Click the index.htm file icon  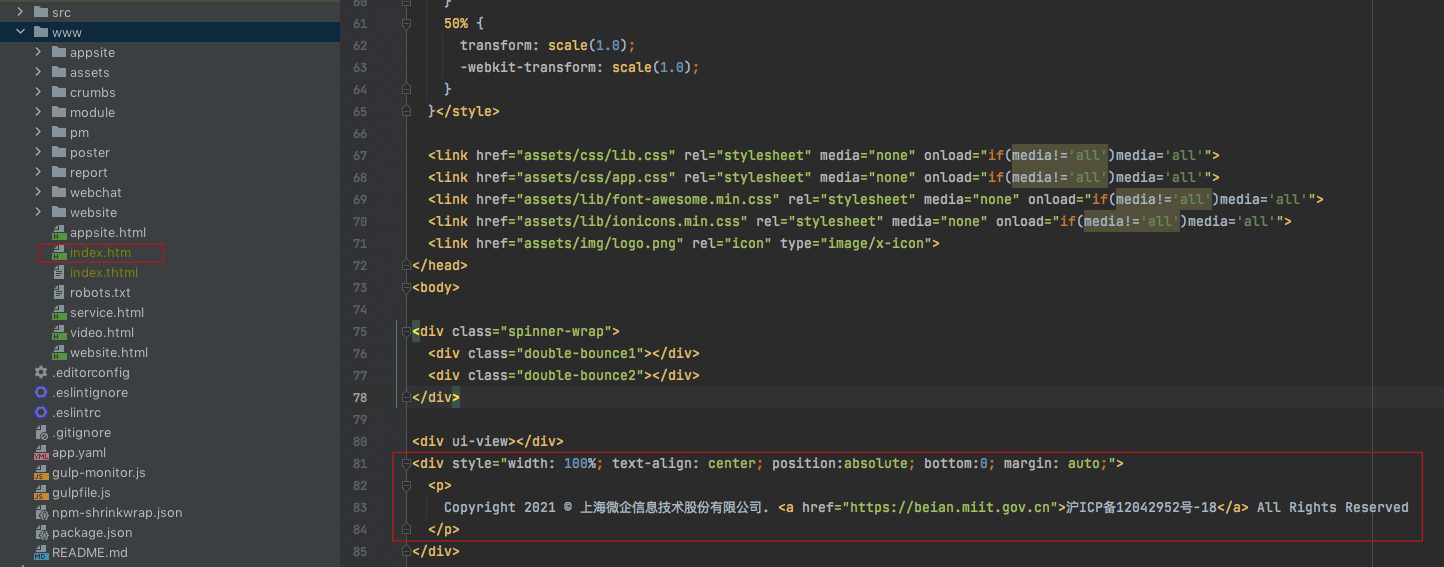pos(59,253)
